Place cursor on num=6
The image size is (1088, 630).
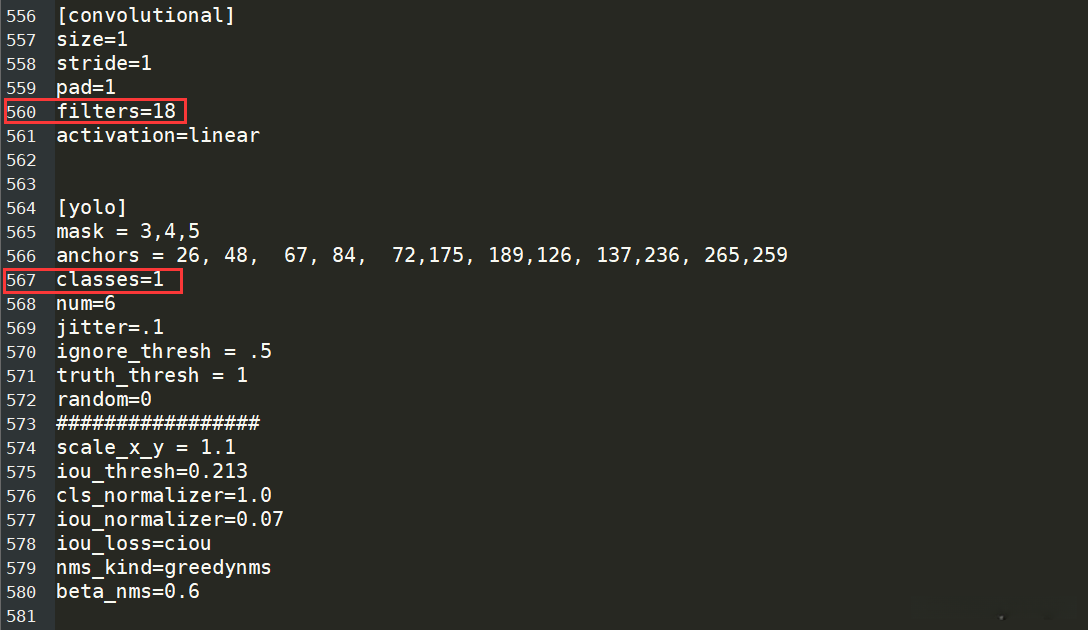86,304
